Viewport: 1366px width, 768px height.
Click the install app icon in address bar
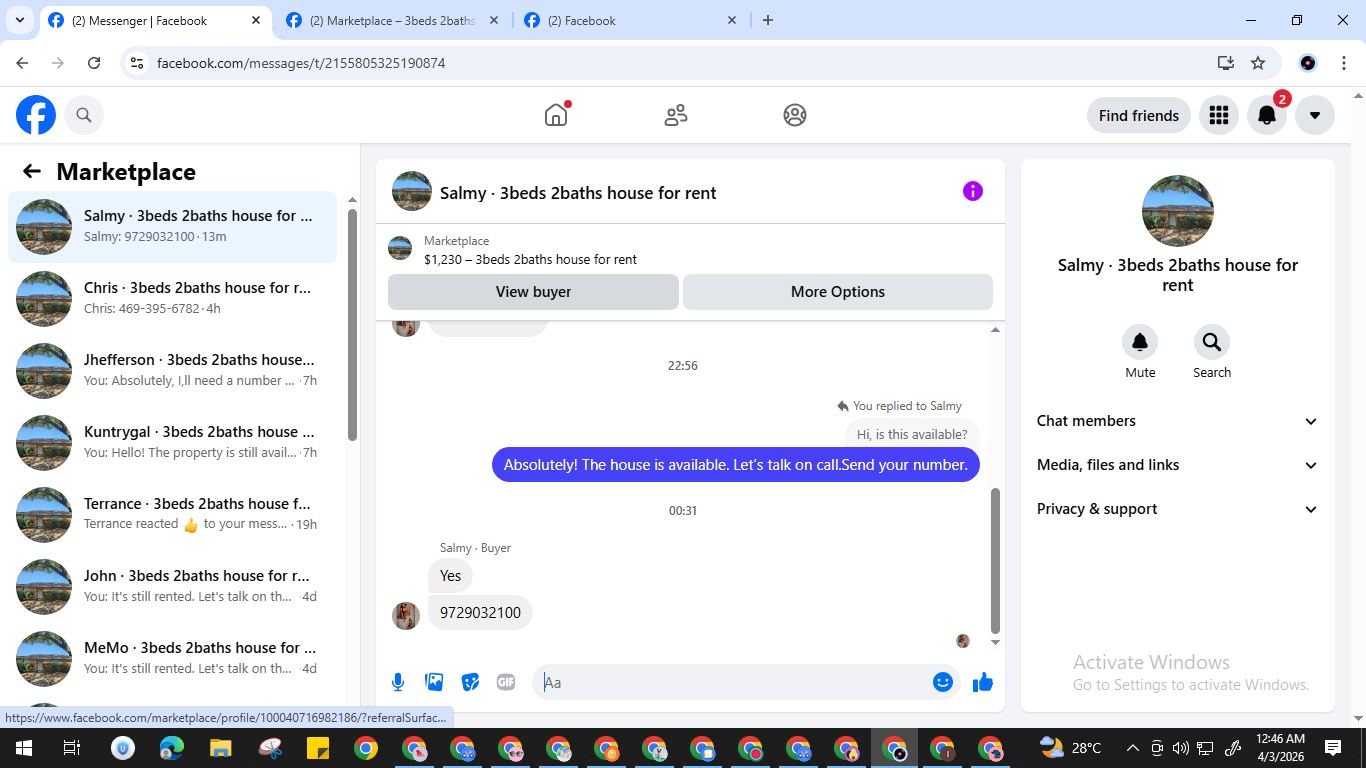pos(1226,63)
